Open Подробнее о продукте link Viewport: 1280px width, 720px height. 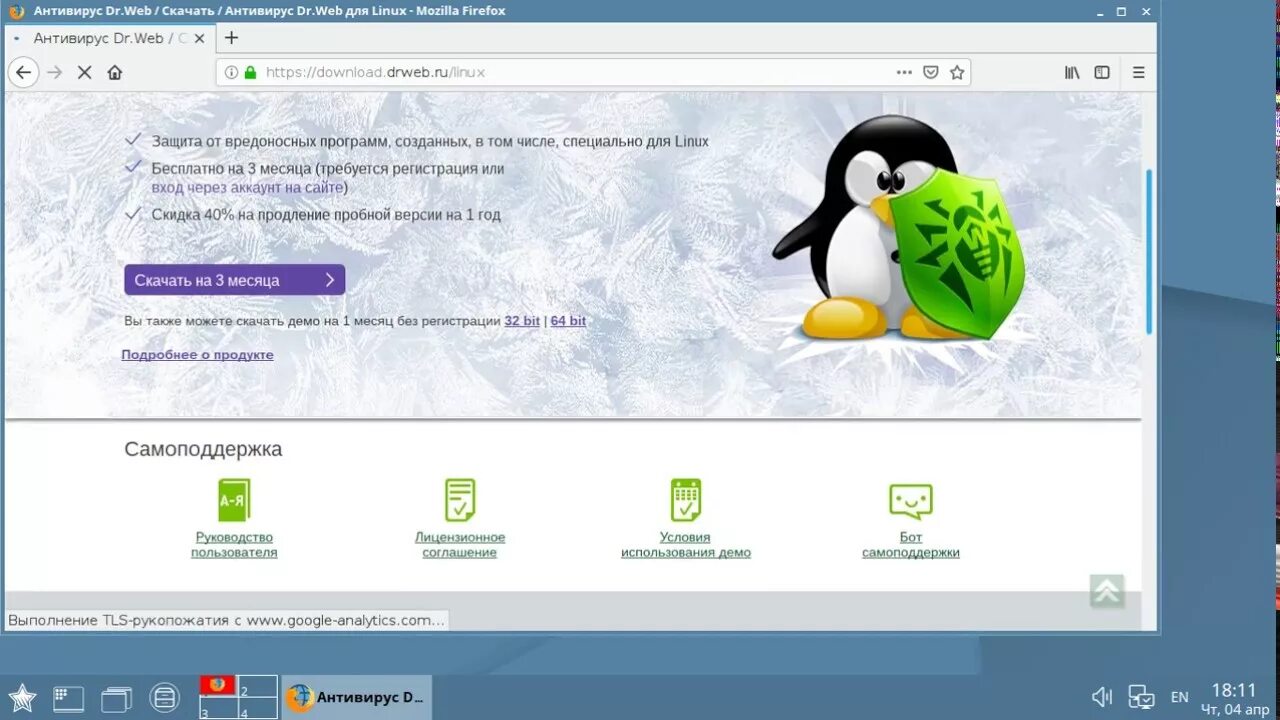click(x=197, y=355)
